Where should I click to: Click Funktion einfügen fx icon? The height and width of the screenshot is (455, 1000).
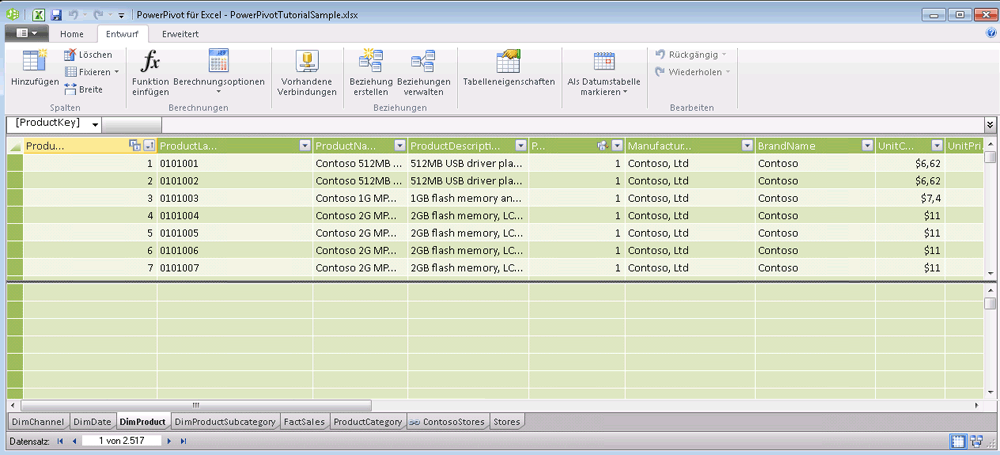pyautogui.click(x=150, y=61)
